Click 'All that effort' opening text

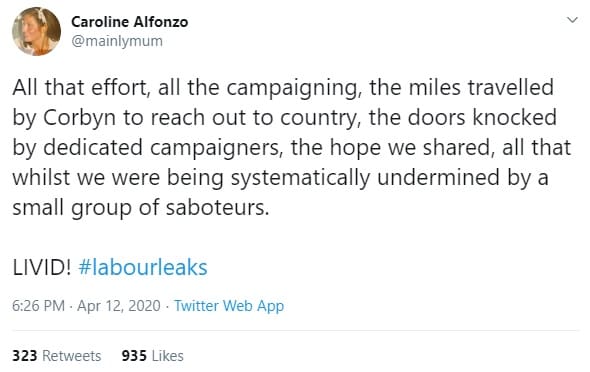point(81,88)
